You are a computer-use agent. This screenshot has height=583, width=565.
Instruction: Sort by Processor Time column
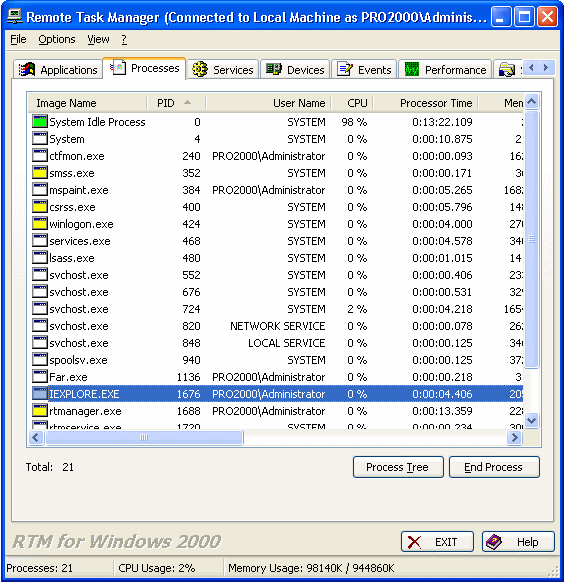point(426,103)
